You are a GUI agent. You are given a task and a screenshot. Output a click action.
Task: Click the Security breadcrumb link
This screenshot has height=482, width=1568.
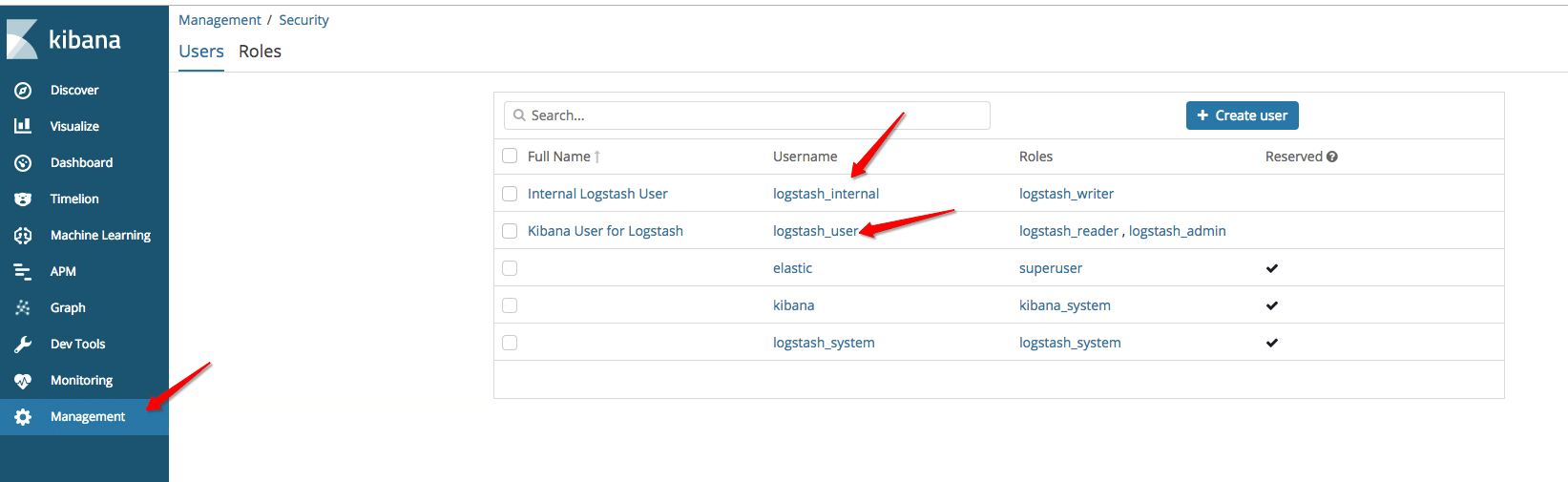[303, 20]
